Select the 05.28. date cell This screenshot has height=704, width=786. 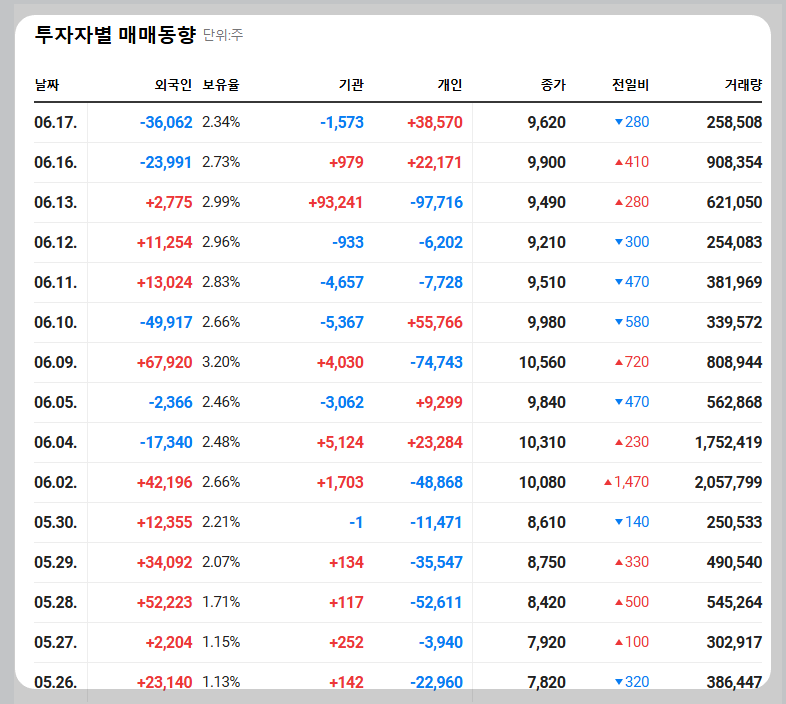coord(56,603)
